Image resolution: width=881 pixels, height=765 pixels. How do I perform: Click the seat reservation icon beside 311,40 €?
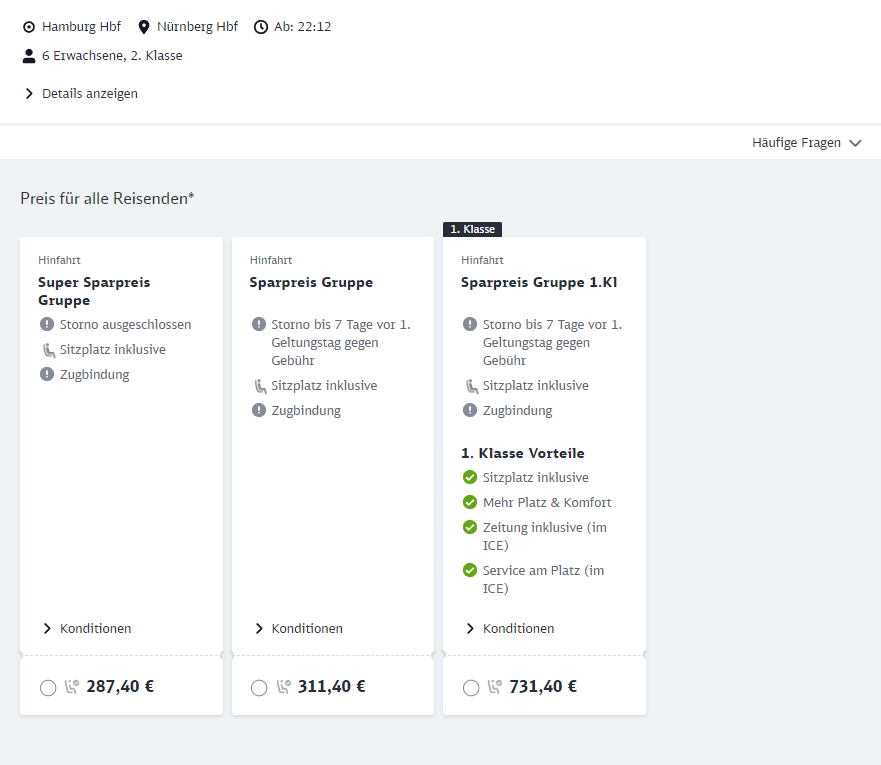point(284,686)
